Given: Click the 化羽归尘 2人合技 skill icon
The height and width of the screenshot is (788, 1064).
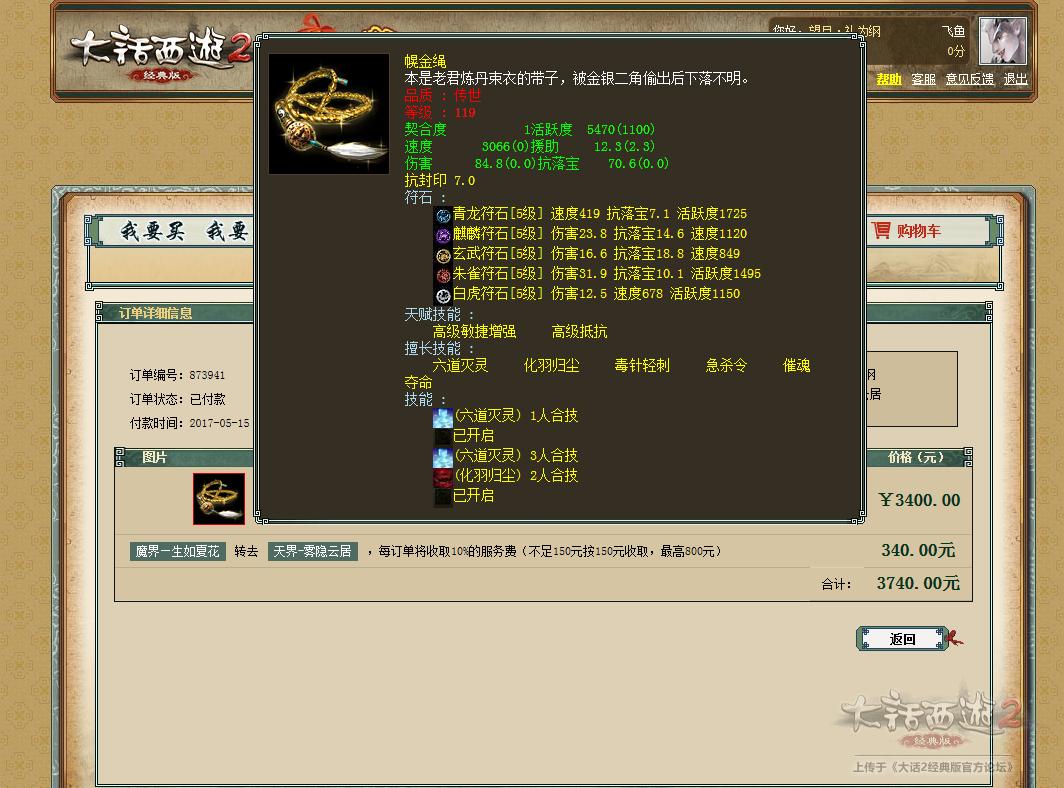Looking at the screenshot, I should (442, 477).
